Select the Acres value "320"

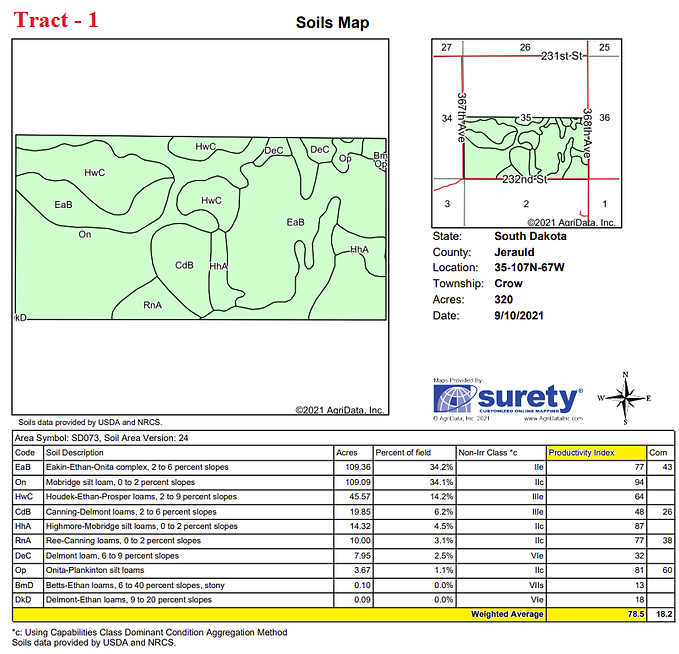pos(503,299)
